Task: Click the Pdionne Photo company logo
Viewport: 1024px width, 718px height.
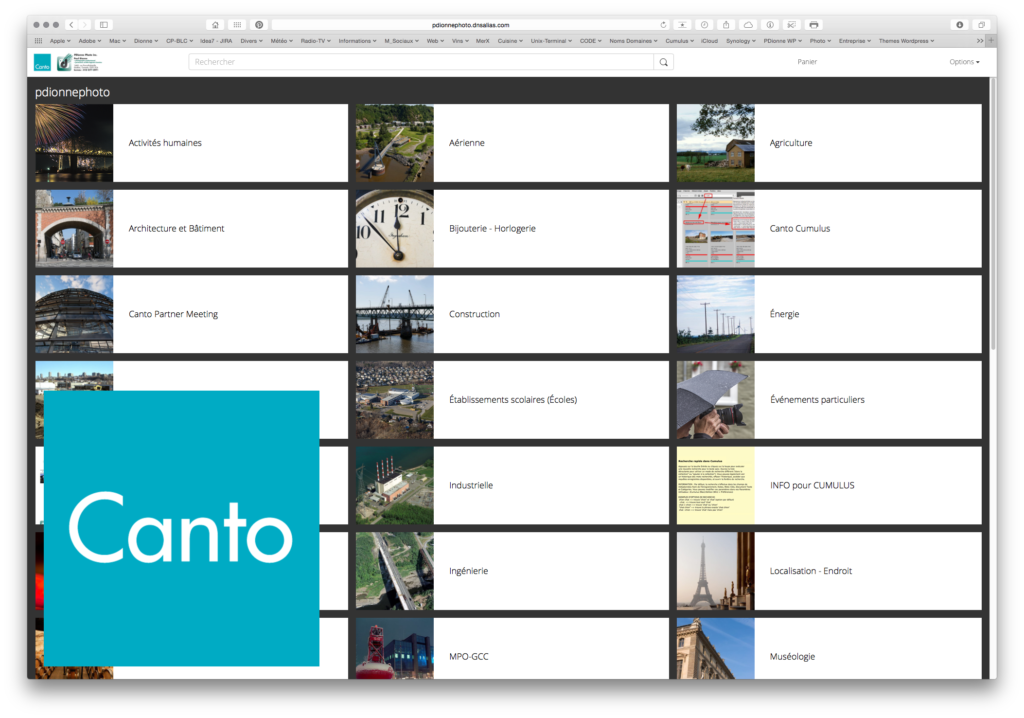Action: pyautogui.click(x=77, y=62)
